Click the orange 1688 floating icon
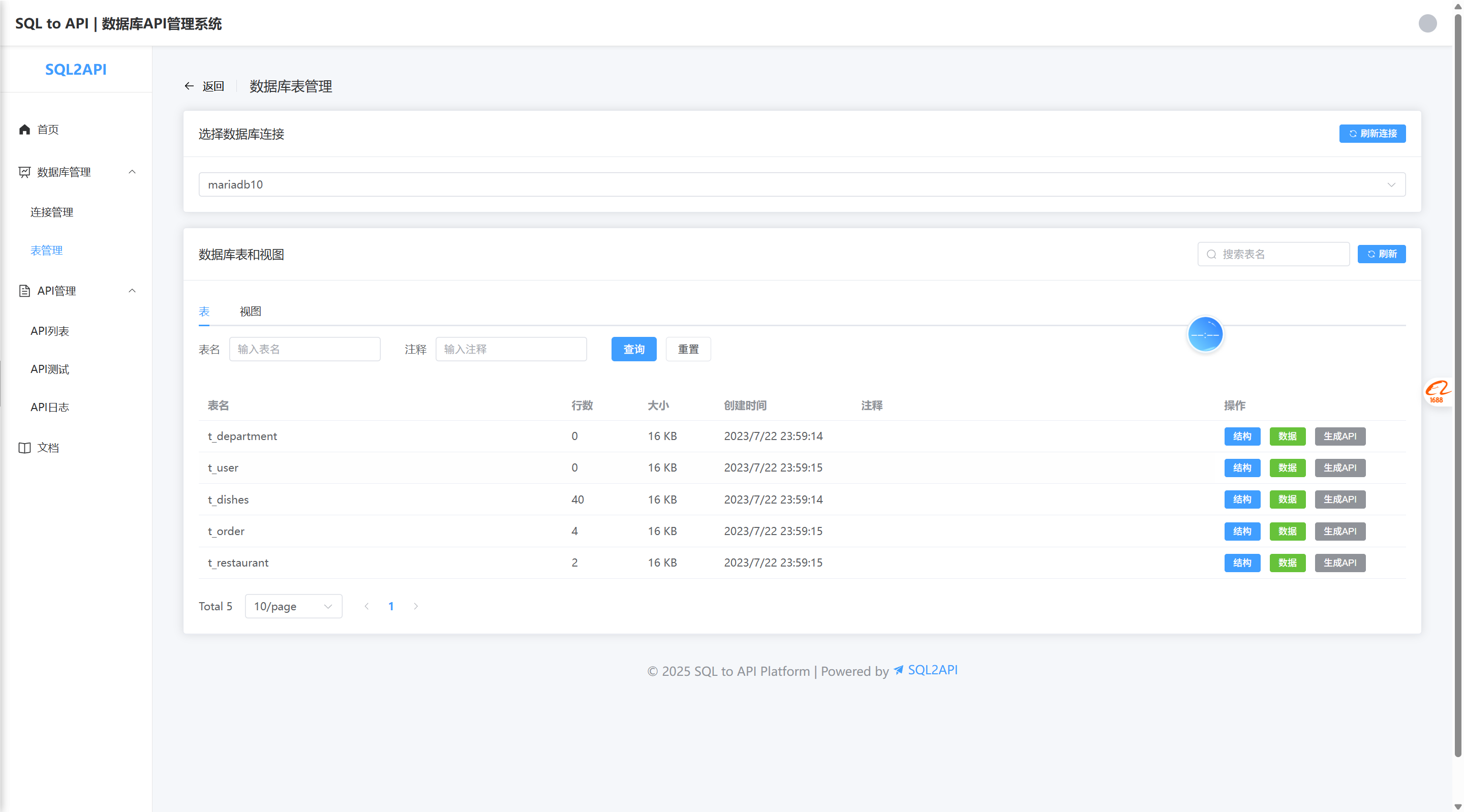 pyautogui.click(x=1437, y=391)
